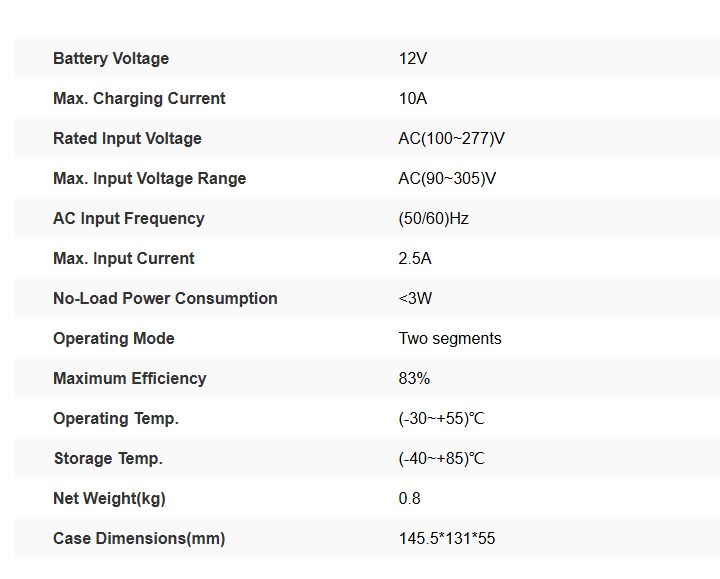Click the Max. Charging Current label
The width and height of the screenshot is (720, 579).
[x=139, y=99]
